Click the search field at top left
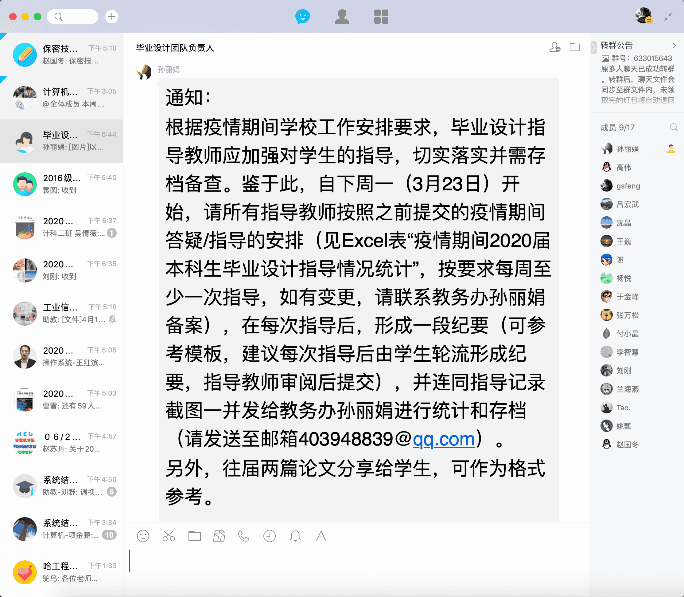Viewport: 684px width, 597px height. point(73,17)
